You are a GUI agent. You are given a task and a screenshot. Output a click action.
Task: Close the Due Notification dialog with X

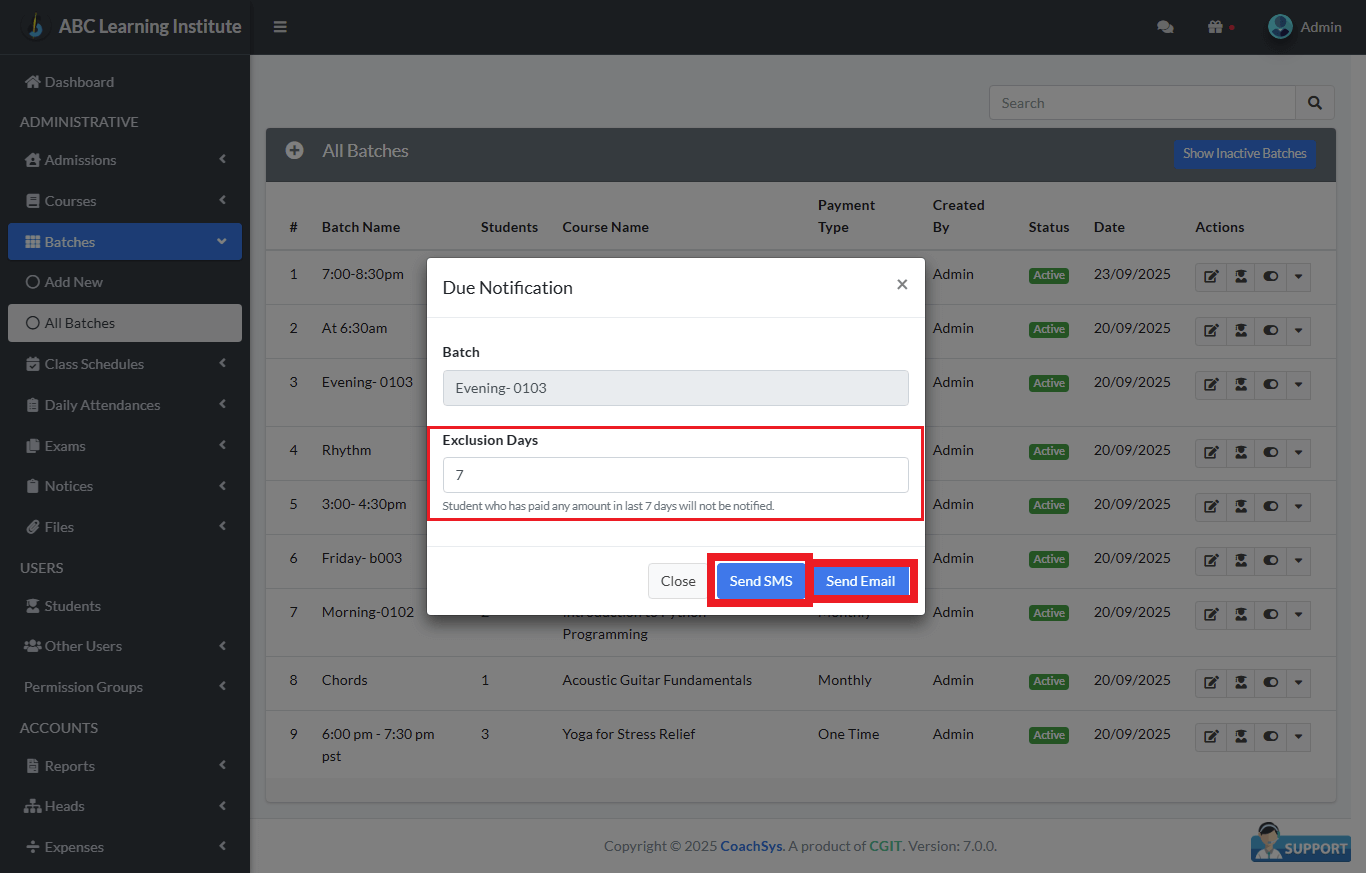902,285
